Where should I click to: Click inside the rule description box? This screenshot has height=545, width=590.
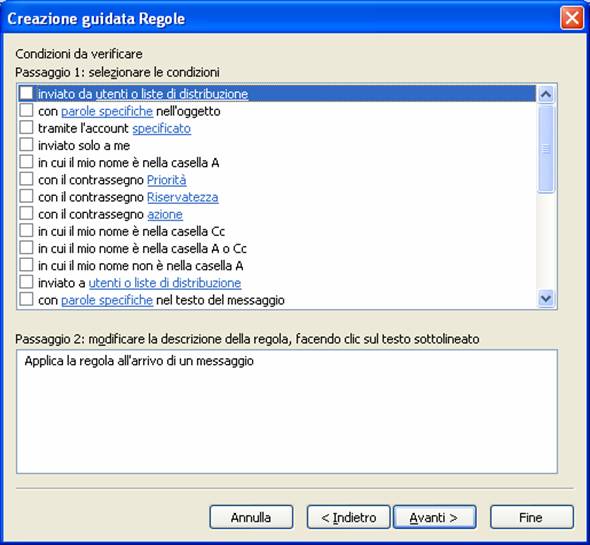coord(287,411)
